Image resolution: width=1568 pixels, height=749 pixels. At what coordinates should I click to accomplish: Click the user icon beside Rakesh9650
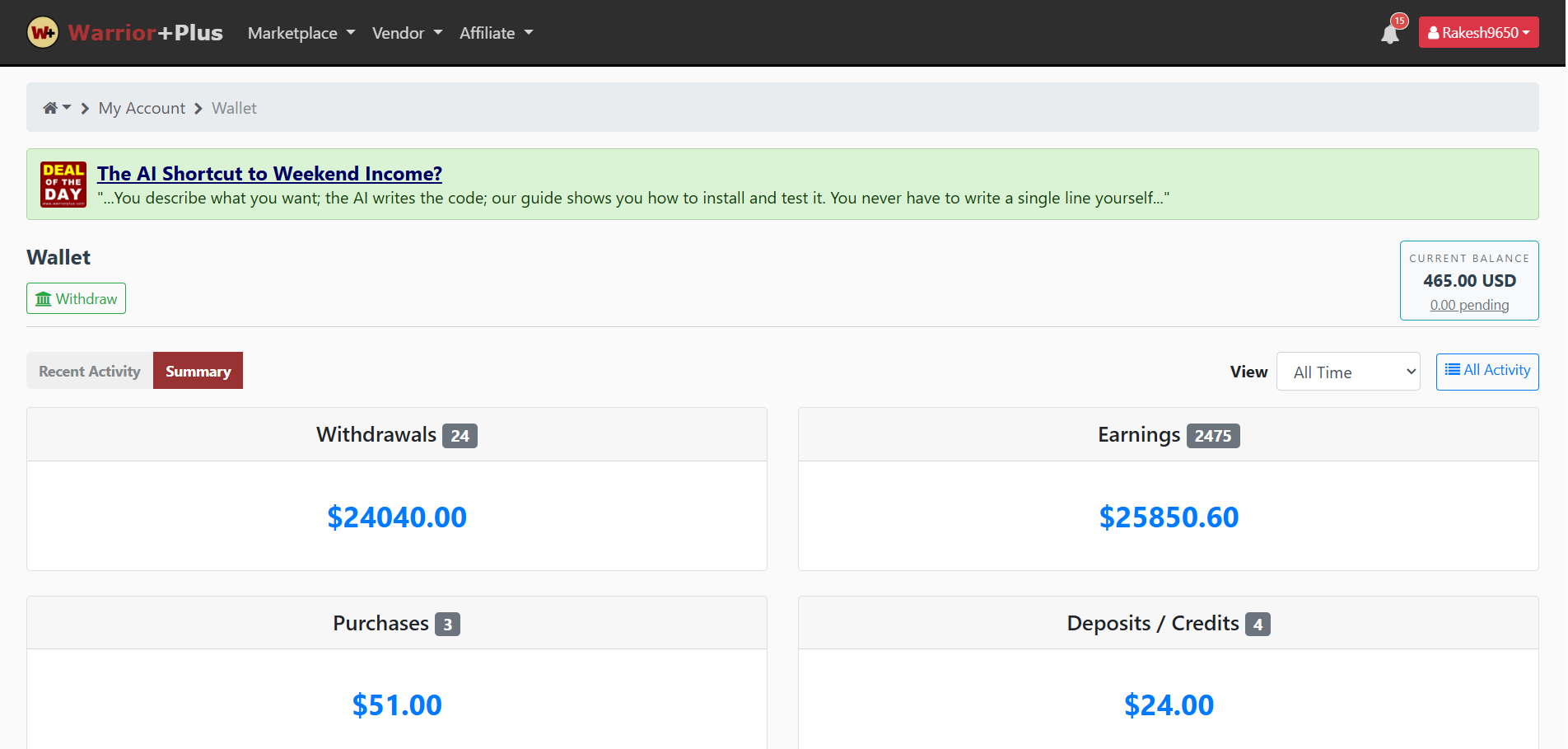[x=1434, y=33]
